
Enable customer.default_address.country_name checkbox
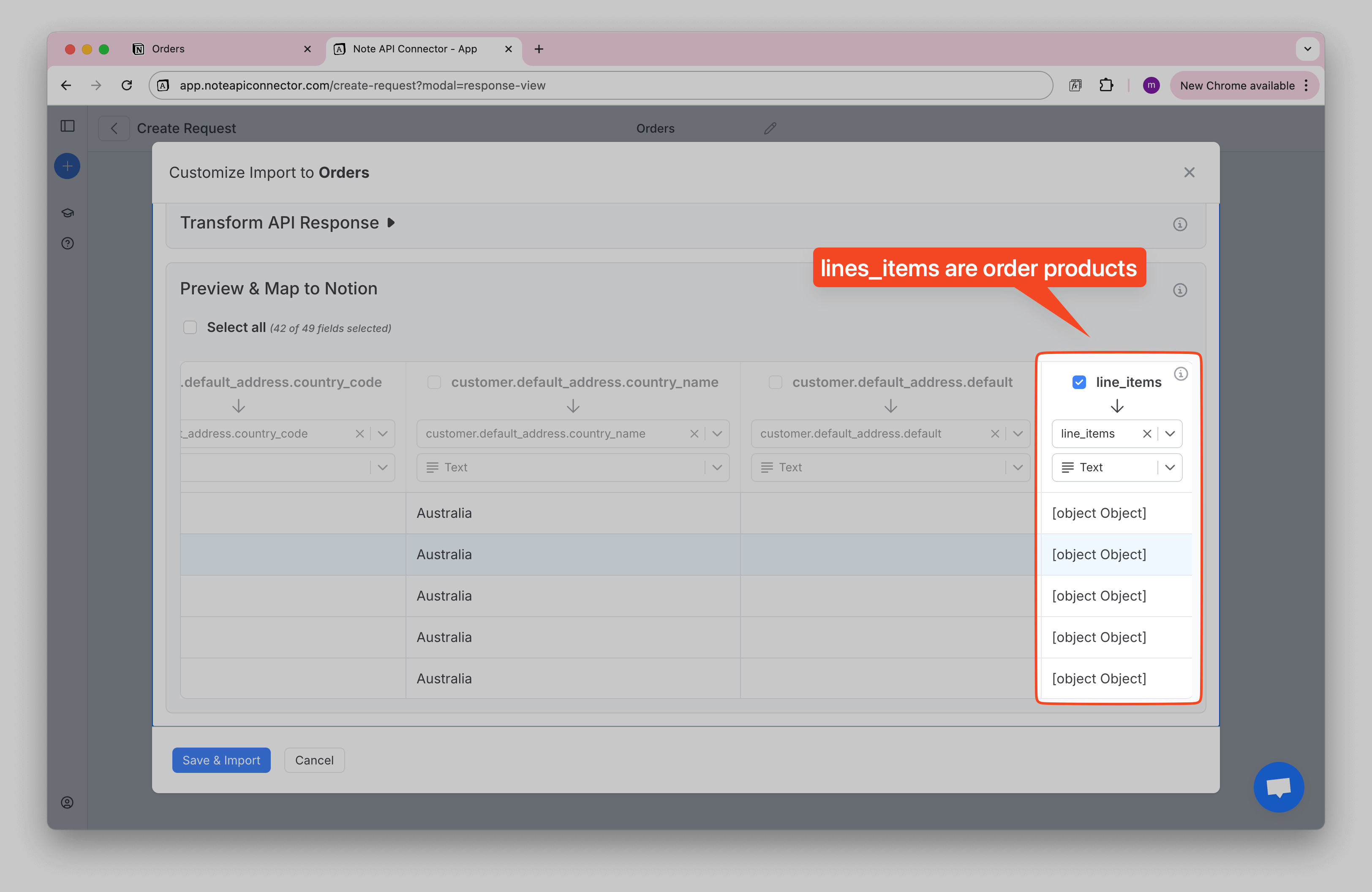coord(434,382)
